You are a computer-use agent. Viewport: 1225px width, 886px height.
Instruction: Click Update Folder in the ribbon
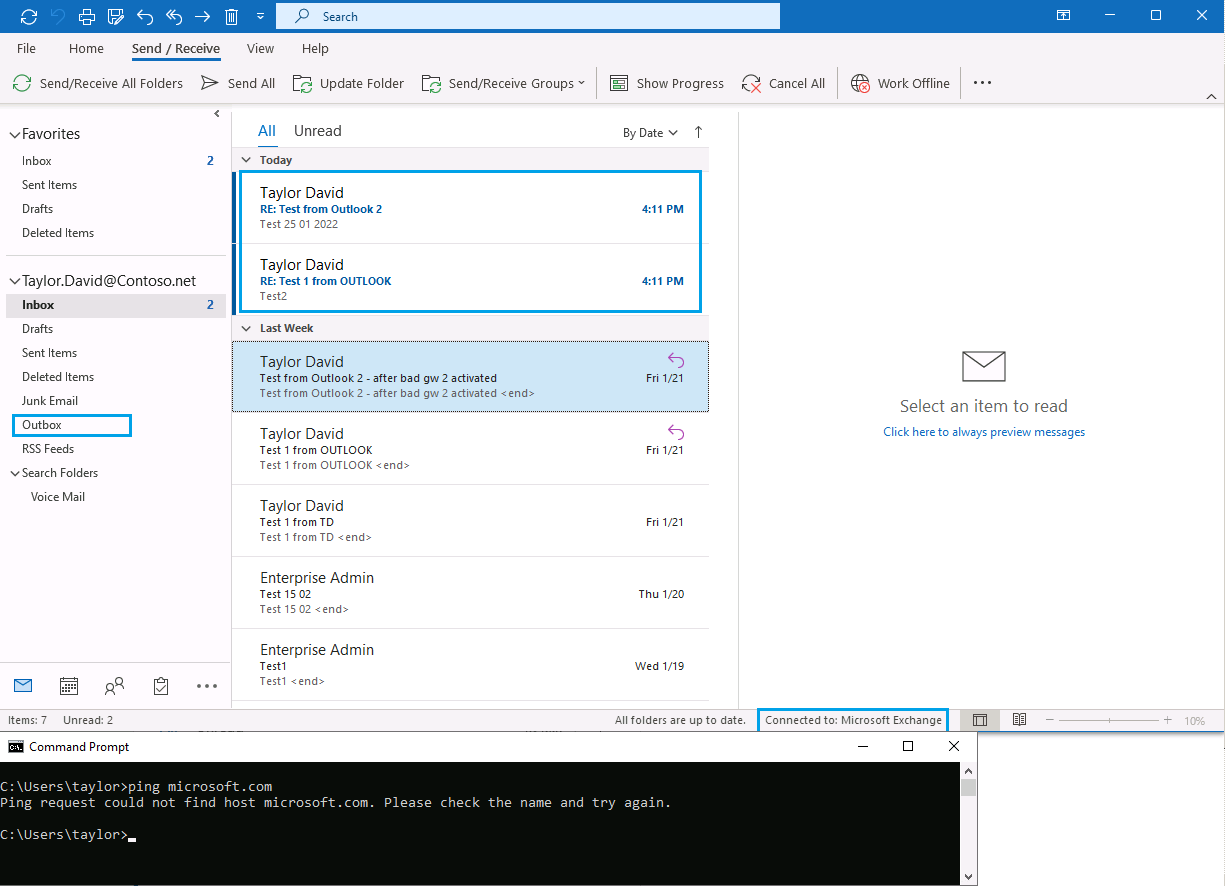click(349, 83)
